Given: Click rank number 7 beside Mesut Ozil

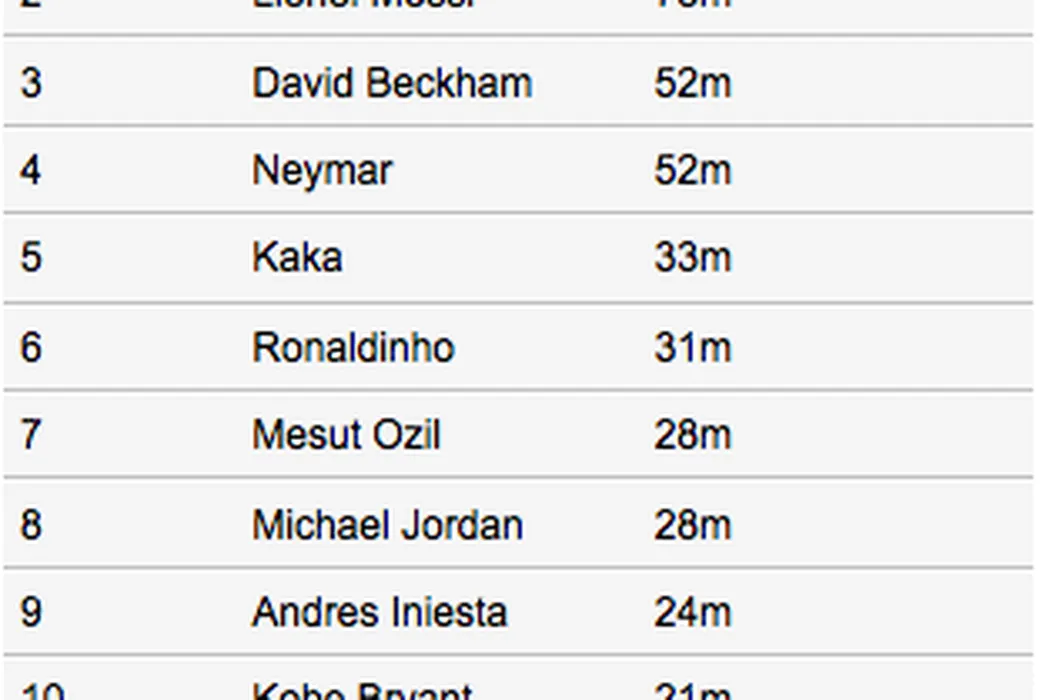Looking at the screenshot, I should [x=31, y=436].
